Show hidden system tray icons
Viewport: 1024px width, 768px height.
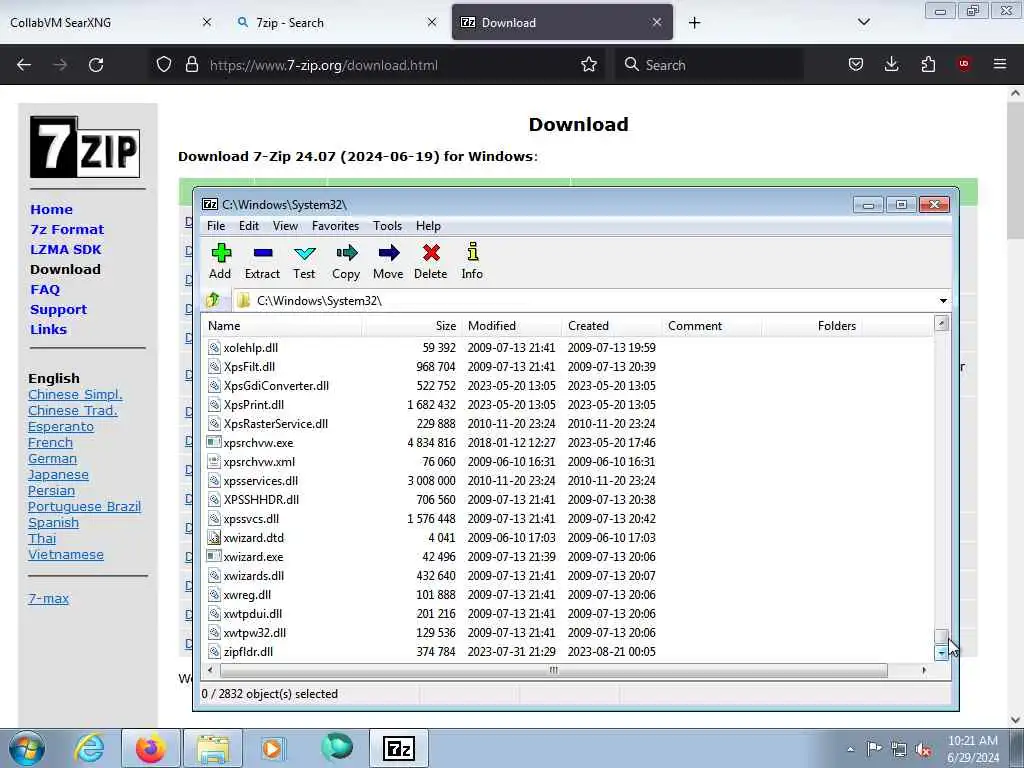pos(850,750)
